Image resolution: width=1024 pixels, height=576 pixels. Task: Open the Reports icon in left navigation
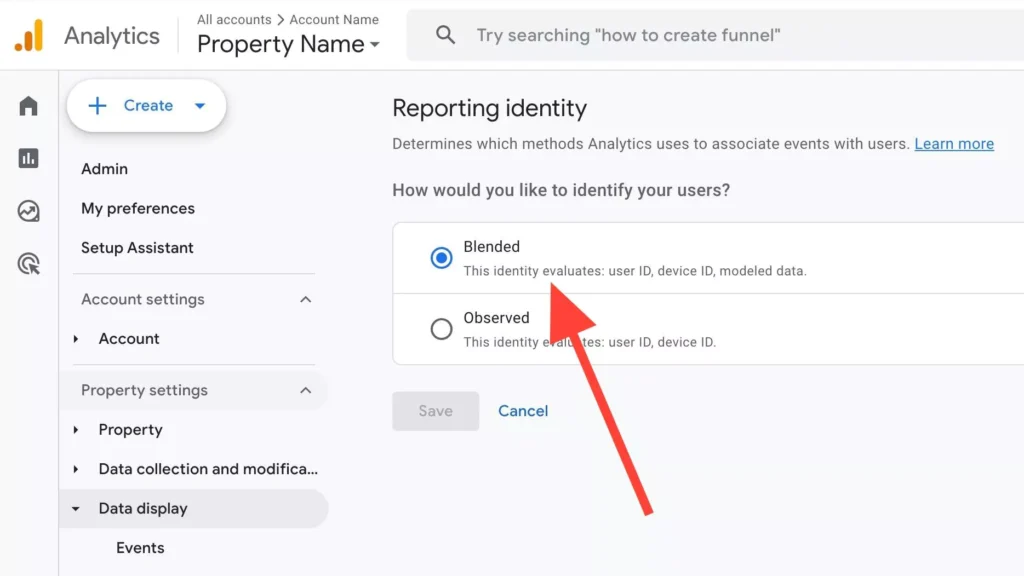pos(27,158)
